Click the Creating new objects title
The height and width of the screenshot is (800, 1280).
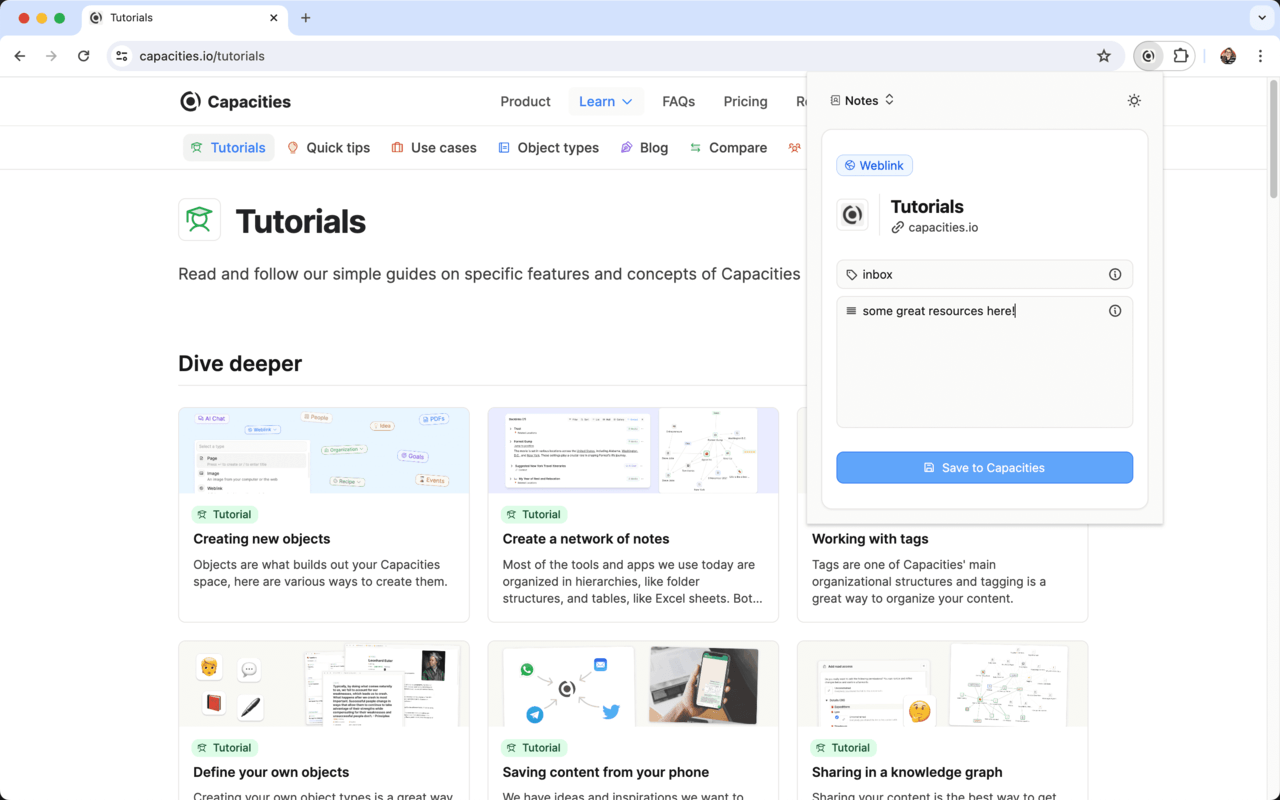[262, 539]
